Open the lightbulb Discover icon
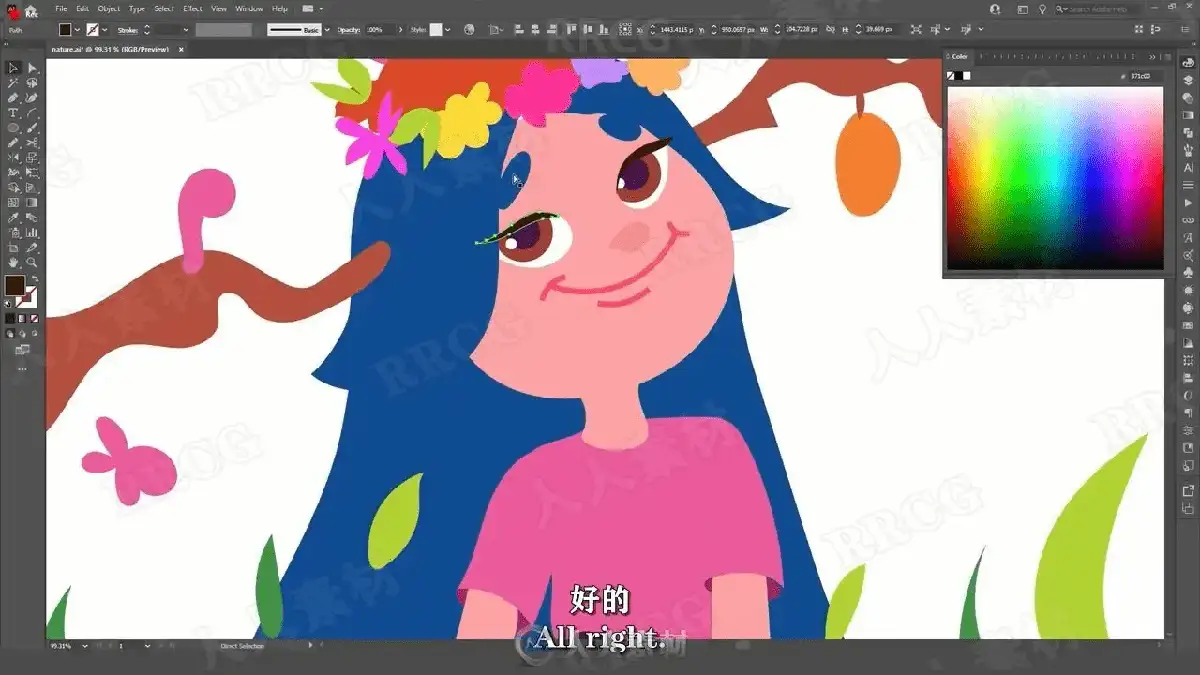This screenshot has height=675, width=1200. [x=1042, y=9]
